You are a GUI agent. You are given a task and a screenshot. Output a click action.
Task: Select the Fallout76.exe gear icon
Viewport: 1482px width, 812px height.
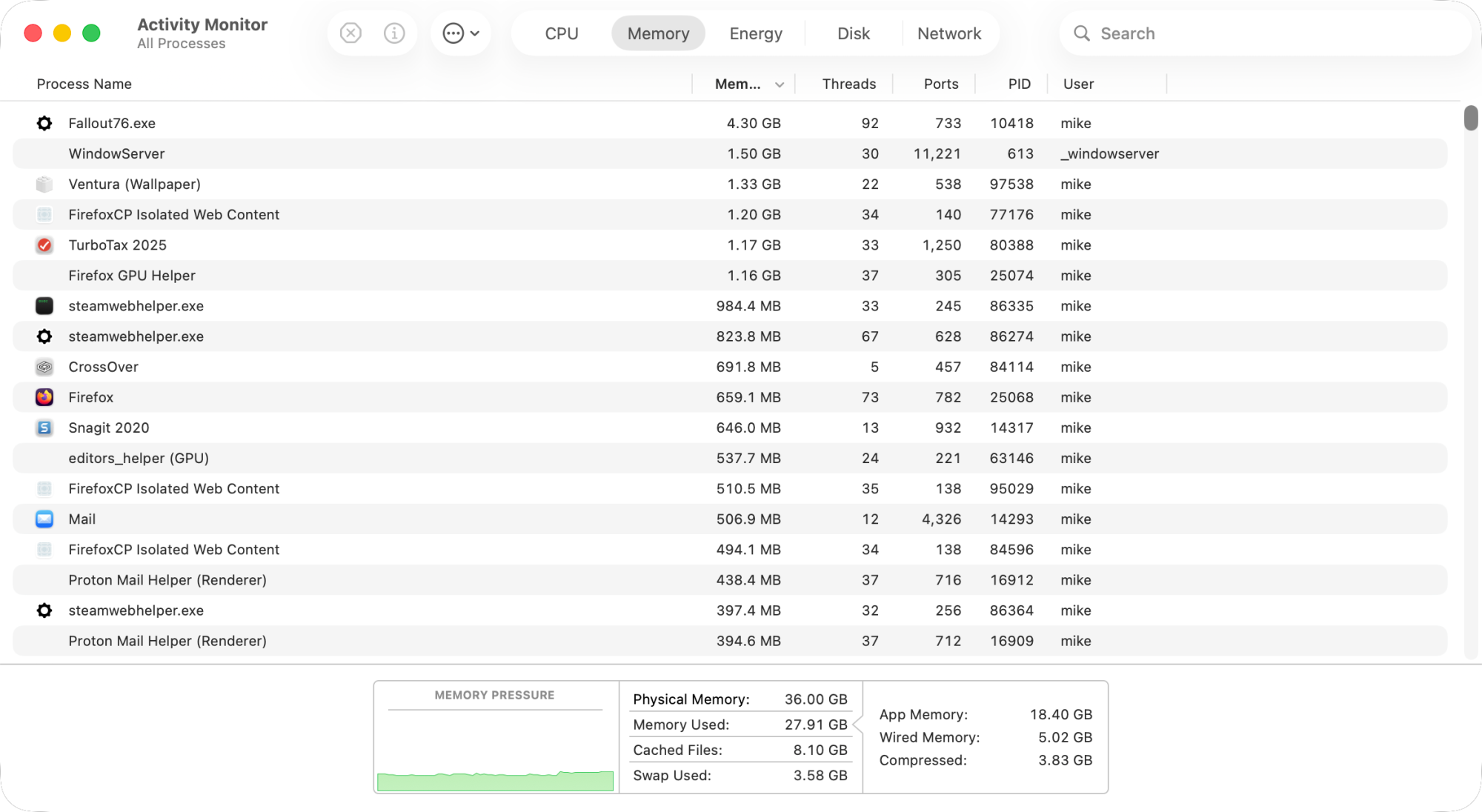pyautogui.click(x=44, y=123)
